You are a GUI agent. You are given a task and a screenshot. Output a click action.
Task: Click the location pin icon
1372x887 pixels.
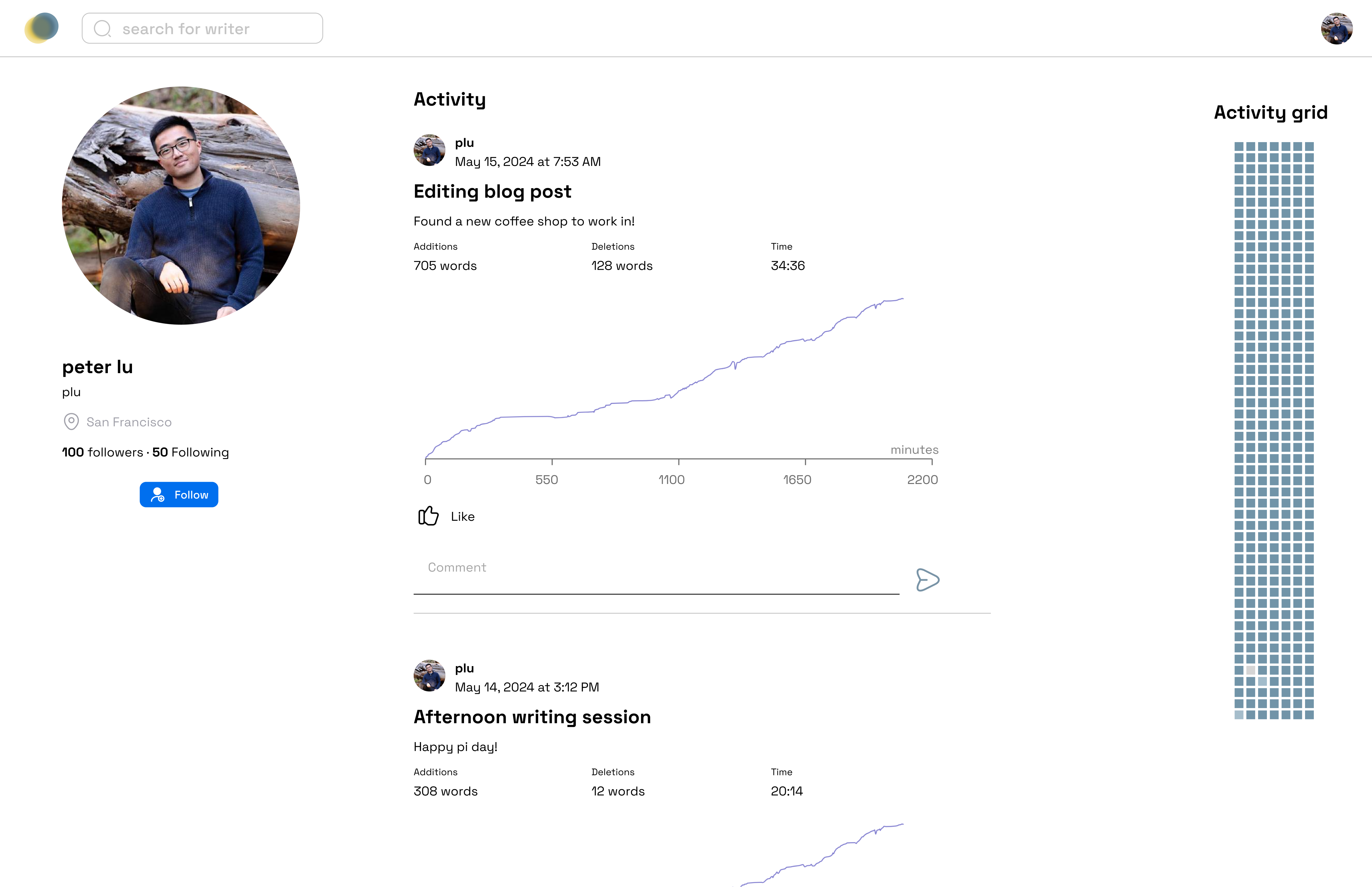coord(71,422)
